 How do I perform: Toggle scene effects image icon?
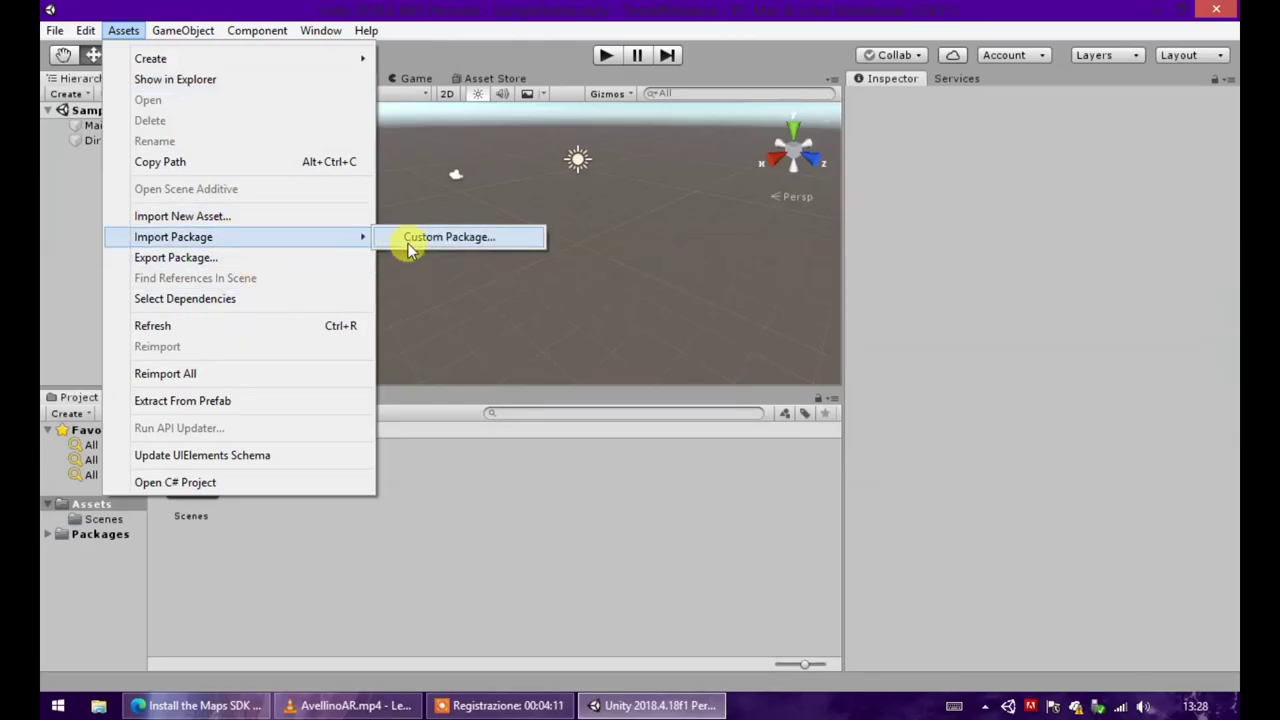tap(527, 94)
